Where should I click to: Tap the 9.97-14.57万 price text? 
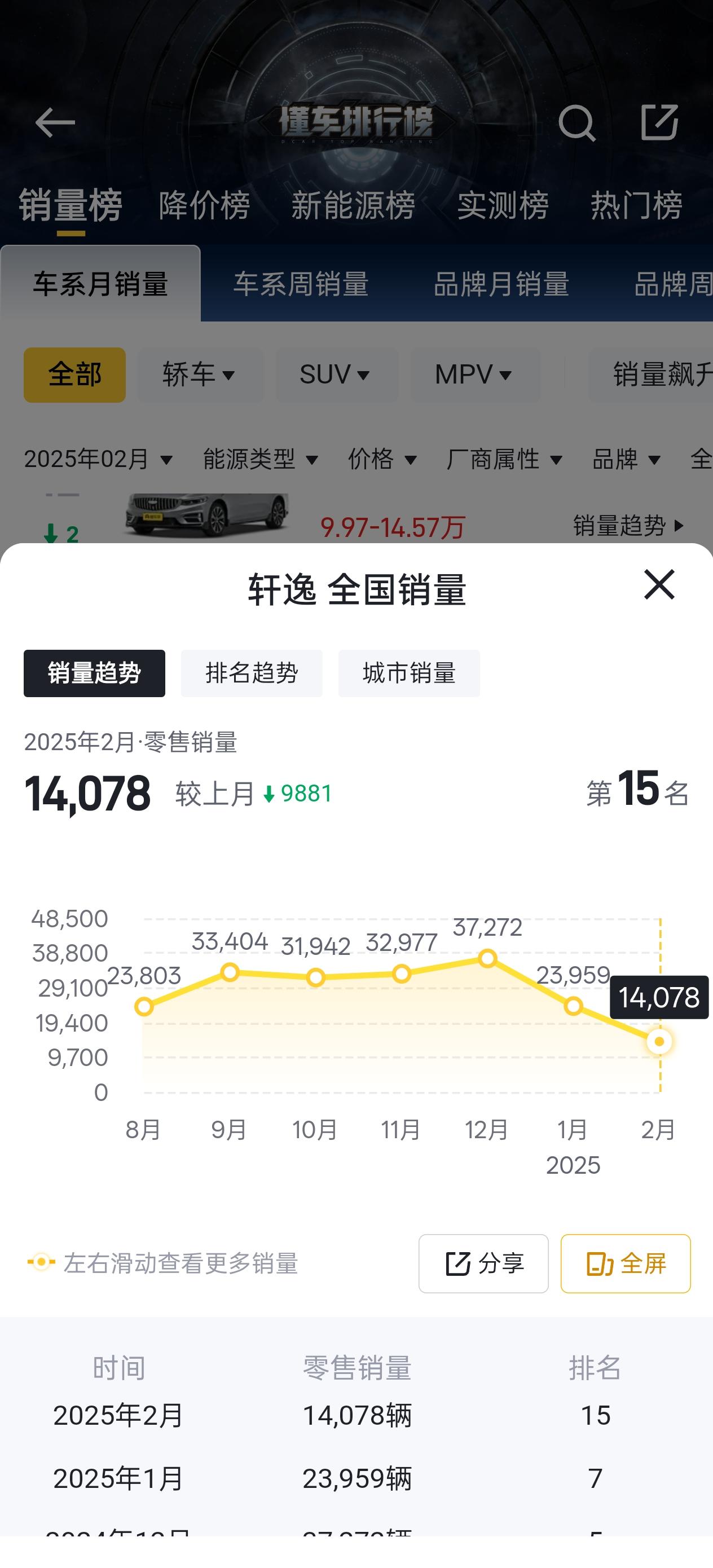pos(393,527)
